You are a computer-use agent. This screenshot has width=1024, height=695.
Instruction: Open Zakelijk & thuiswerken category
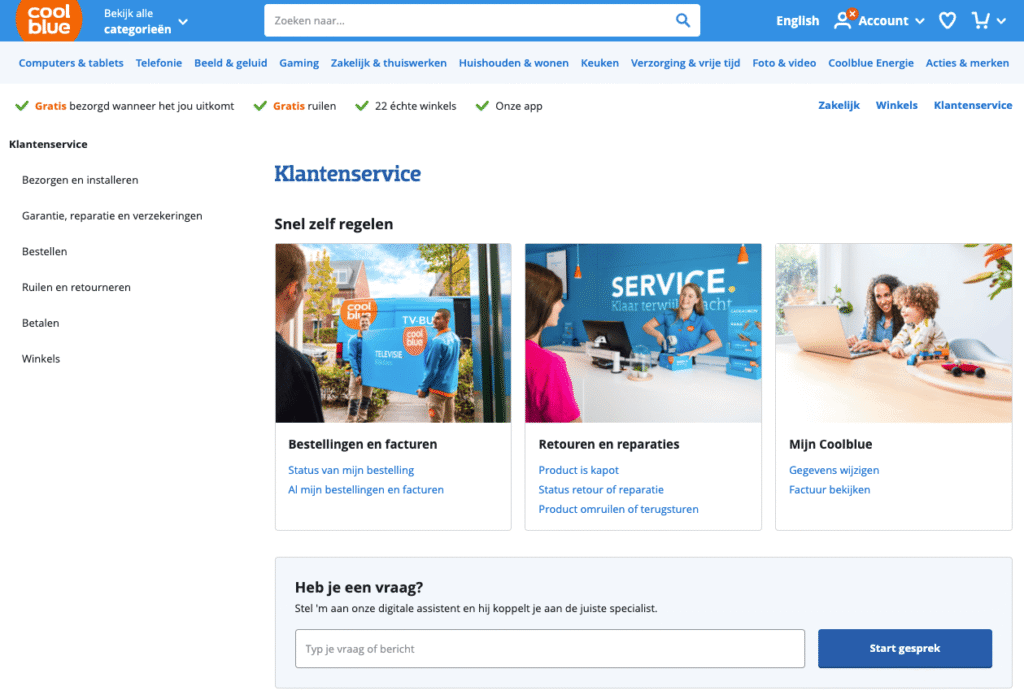click(x=389, y=63)
